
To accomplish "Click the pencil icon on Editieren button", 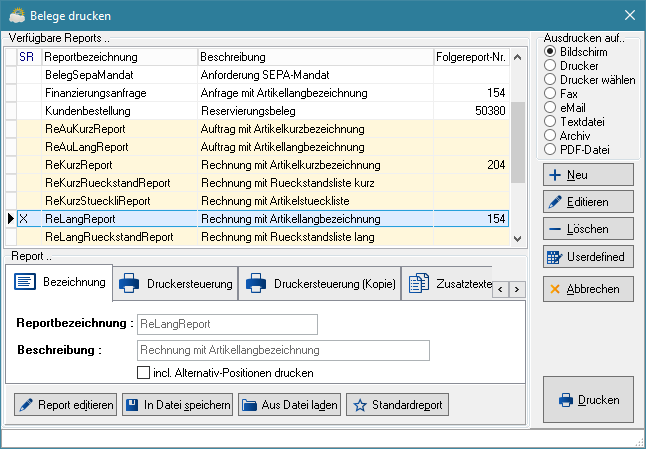I will click(555, 202).
